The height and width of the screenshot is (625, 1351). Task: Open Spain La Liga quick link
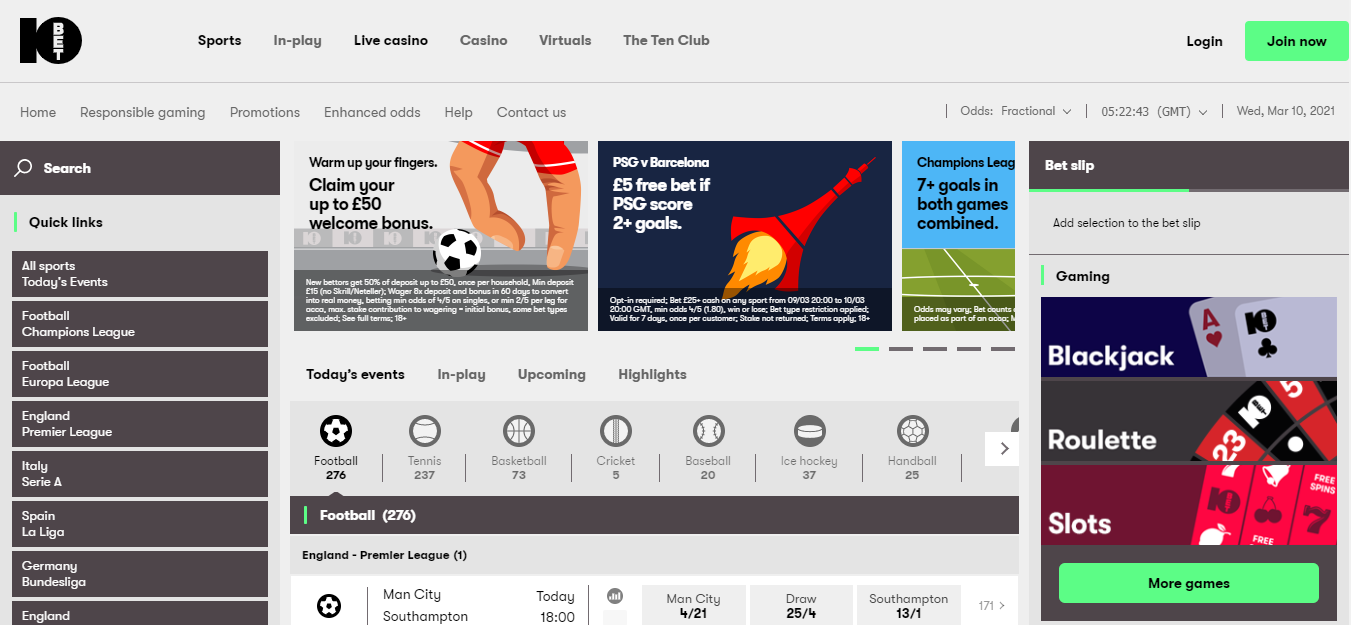pos(140,524)
